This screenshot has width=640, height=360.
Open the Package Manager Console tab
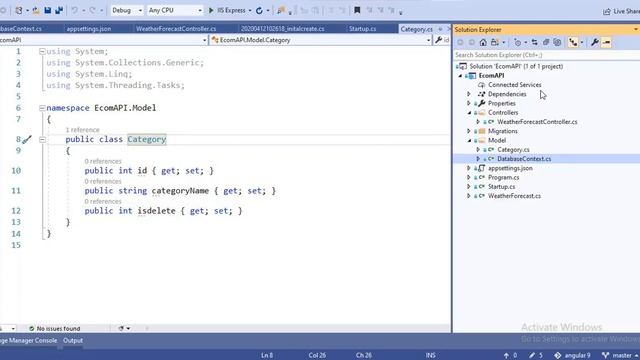pos(28,340)
